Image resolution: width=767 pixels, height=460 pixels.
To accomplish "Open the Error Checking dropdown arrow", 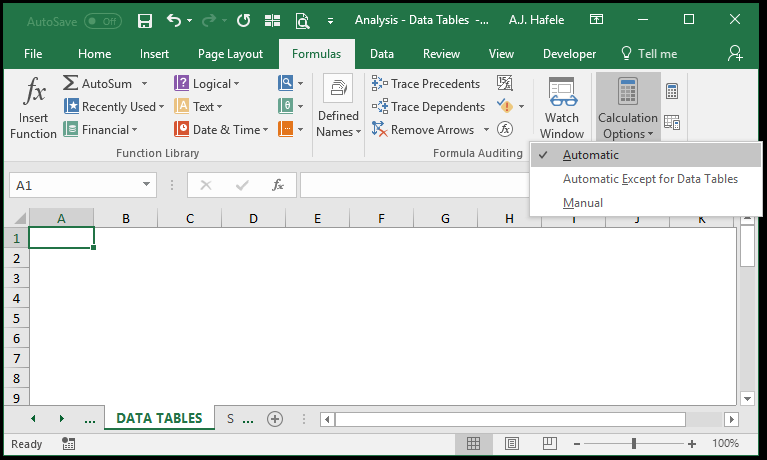I will point(521,106).
